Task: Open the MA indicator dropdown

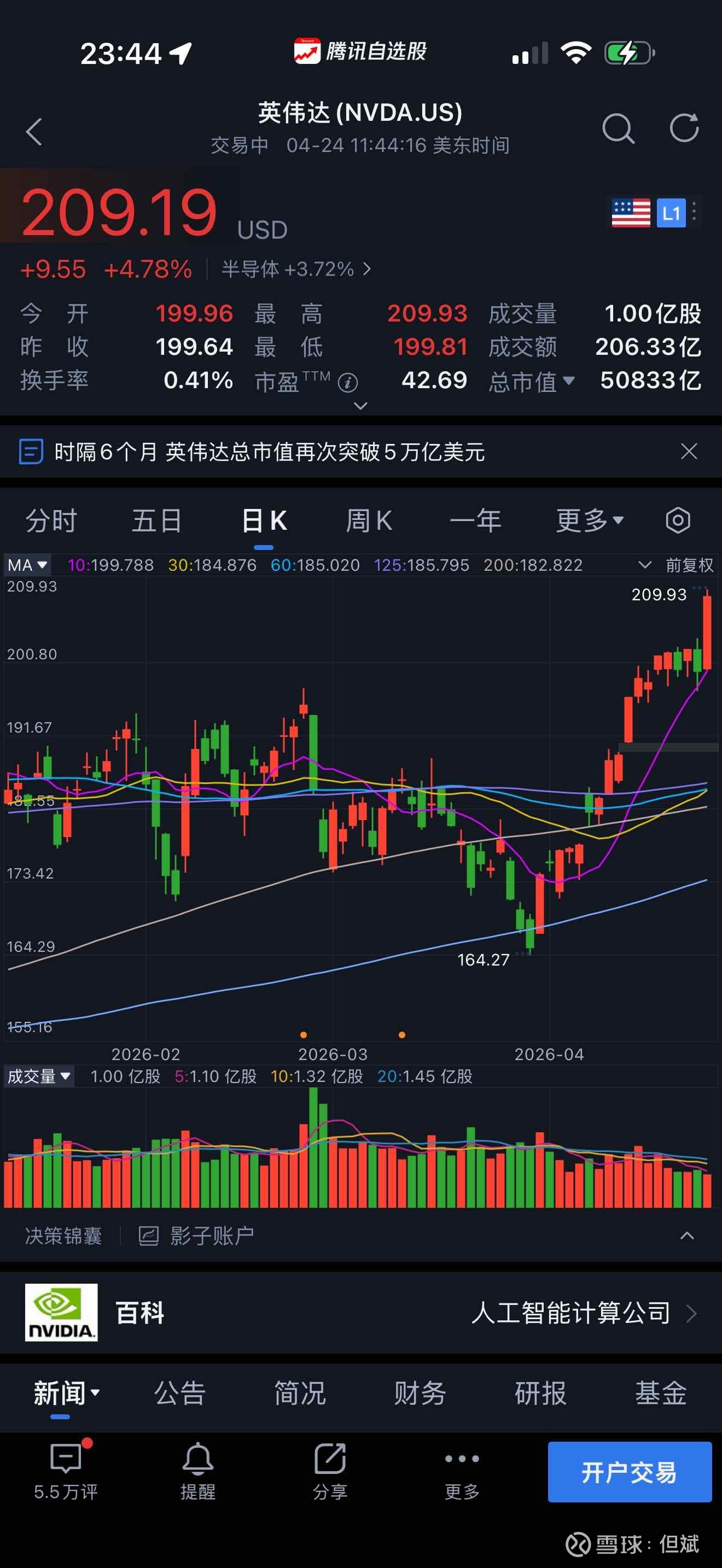Action: coord(27,565)
